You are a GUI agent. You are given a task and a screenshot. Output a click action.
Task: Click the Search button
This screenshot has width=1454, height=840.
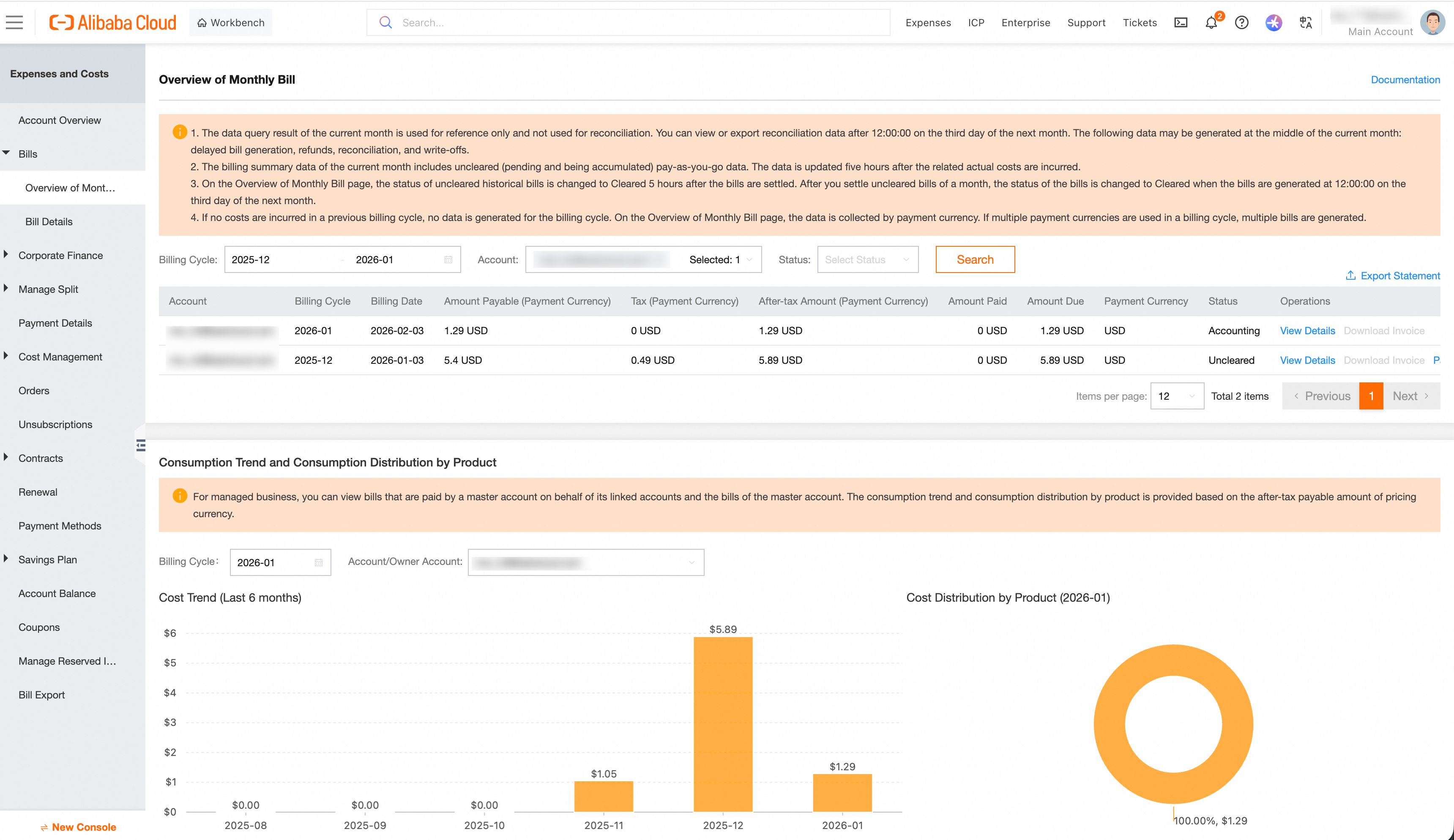[975, 259]
